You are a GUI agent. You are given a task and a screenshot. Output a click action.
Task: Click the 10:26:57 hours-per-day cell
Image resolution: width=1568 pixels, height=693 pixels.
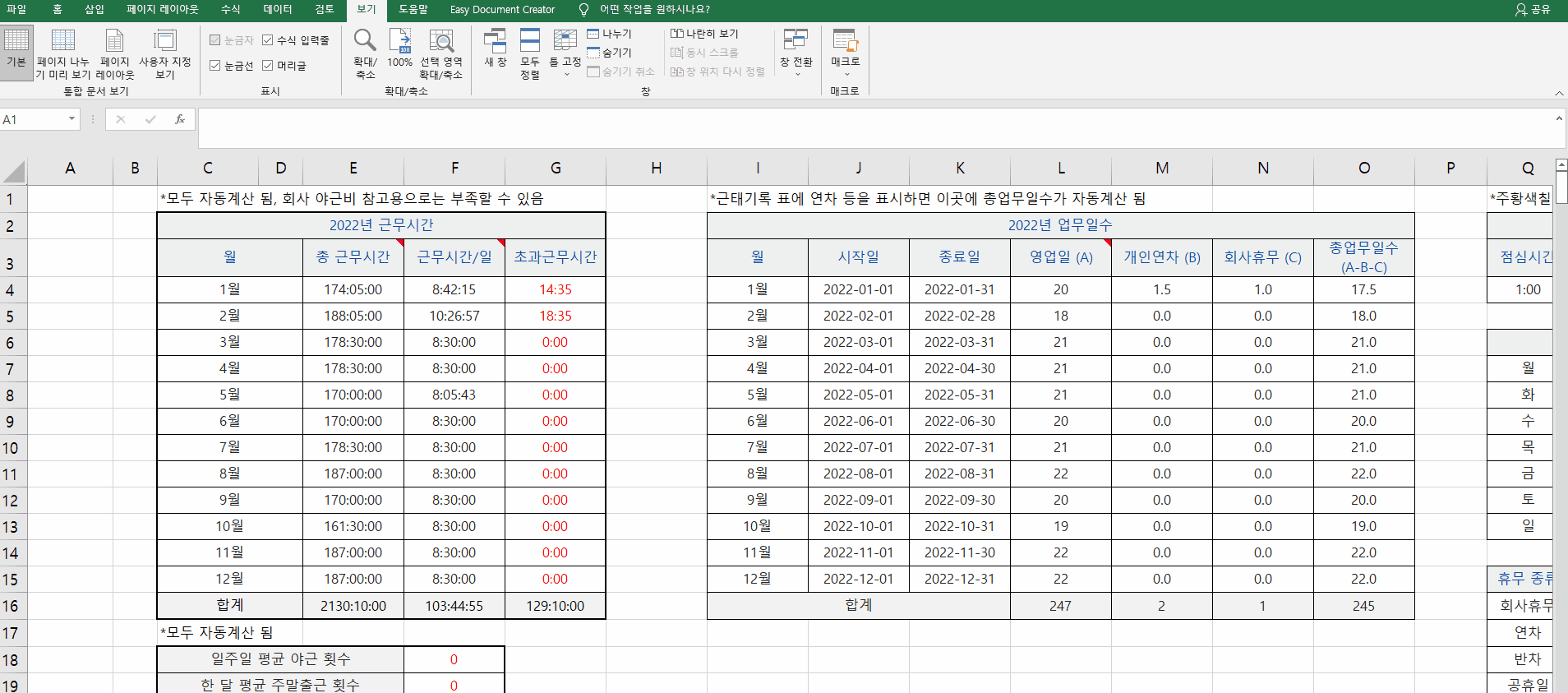coord(454,316)
